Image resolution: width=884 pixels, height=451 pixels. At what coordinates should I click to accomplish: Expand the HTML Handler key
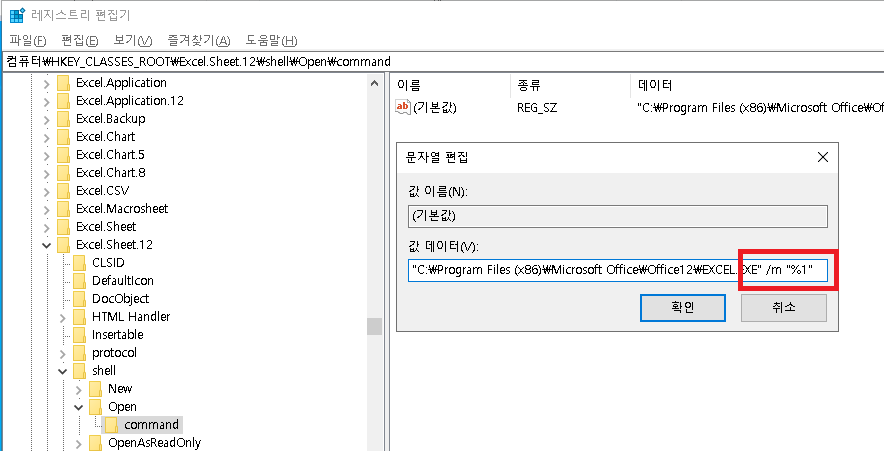click(63, 317)
